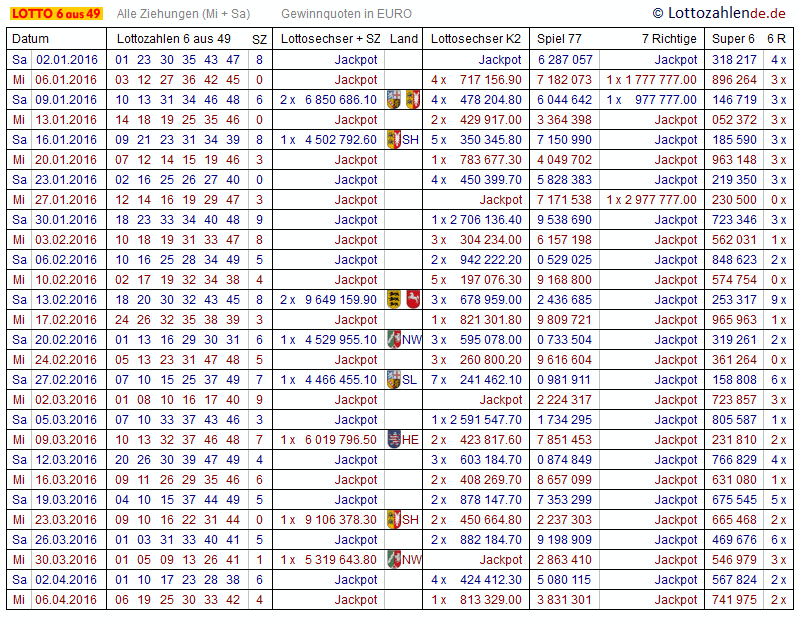Click the Baden-Württemberg crest in the 13.02.2016 row
The height and width of the screenshot is (620, 800).
tap(394, 300)
